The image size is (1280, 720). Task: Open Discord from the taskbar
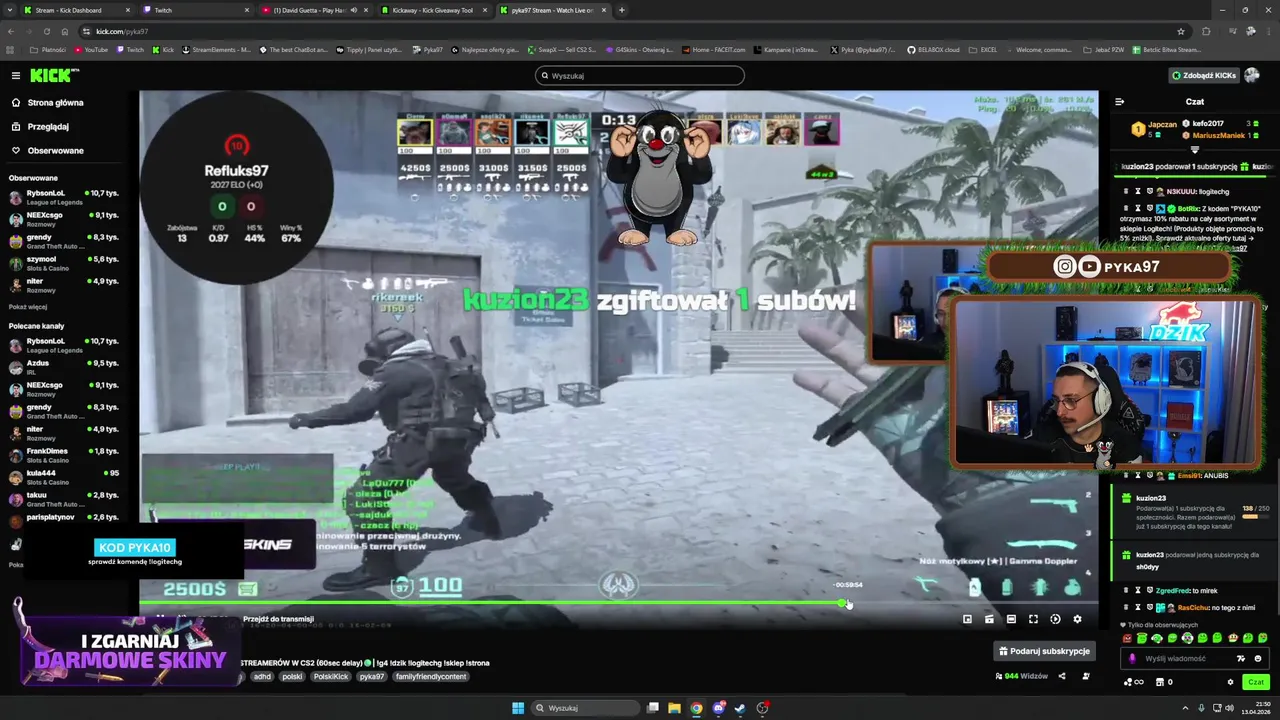[718, 708]
